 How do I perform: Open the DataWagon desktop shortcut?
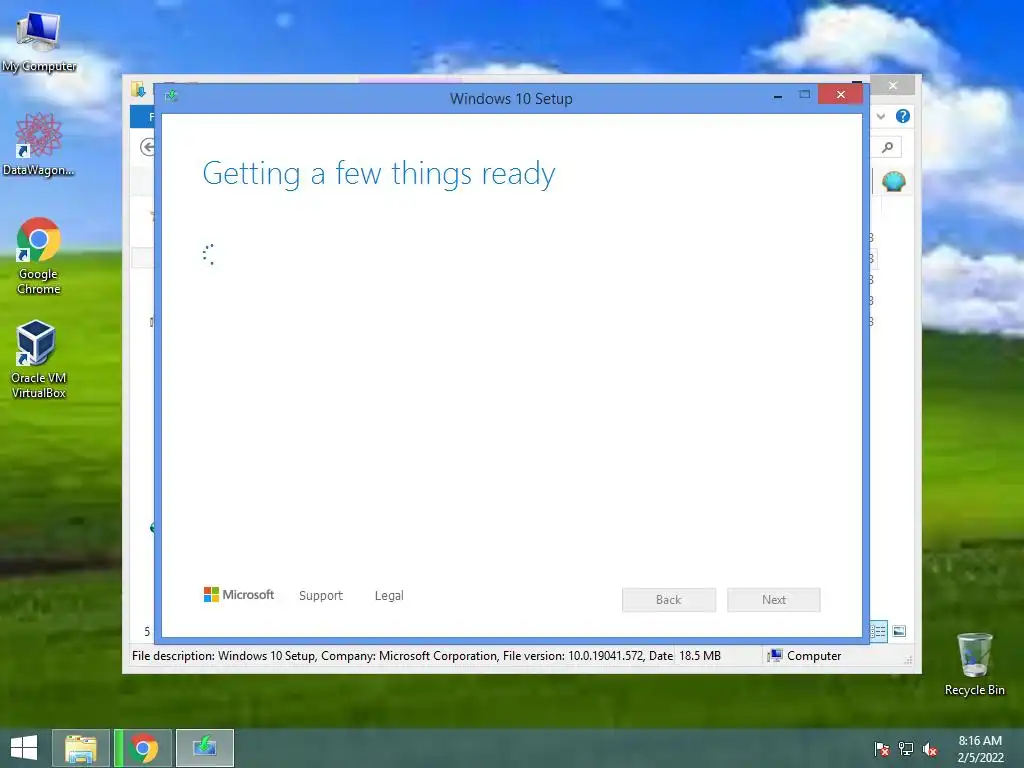click(x=39, y=144)
